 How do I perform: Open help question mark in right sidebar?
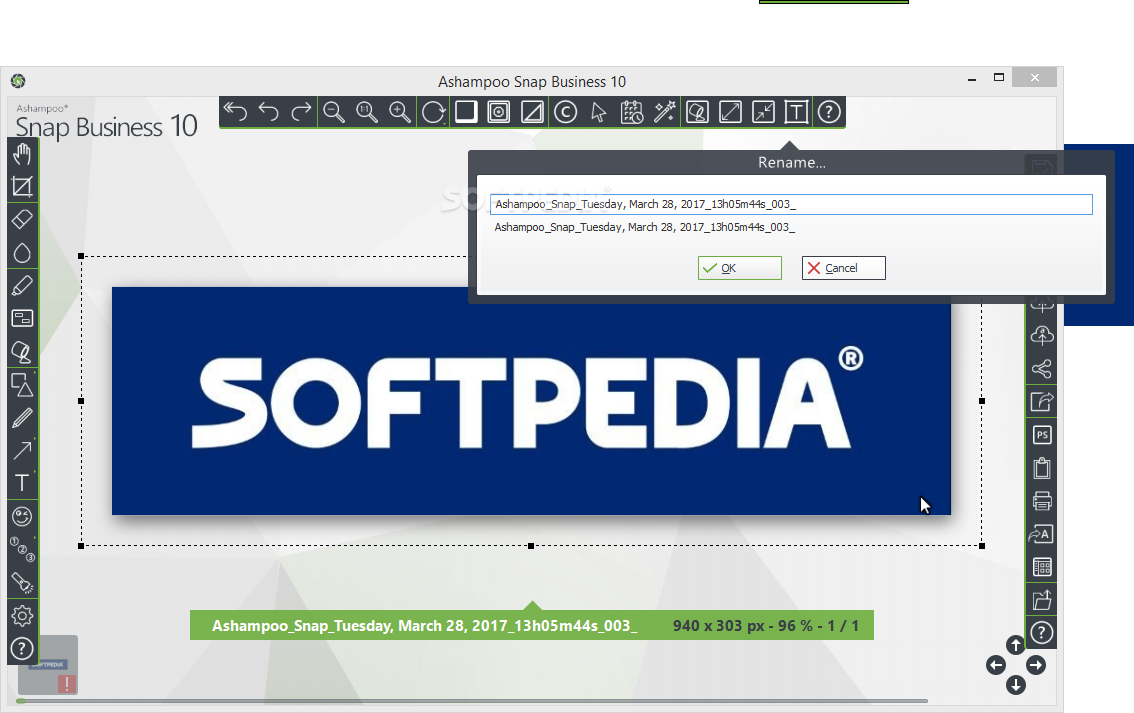(1041, 633)
